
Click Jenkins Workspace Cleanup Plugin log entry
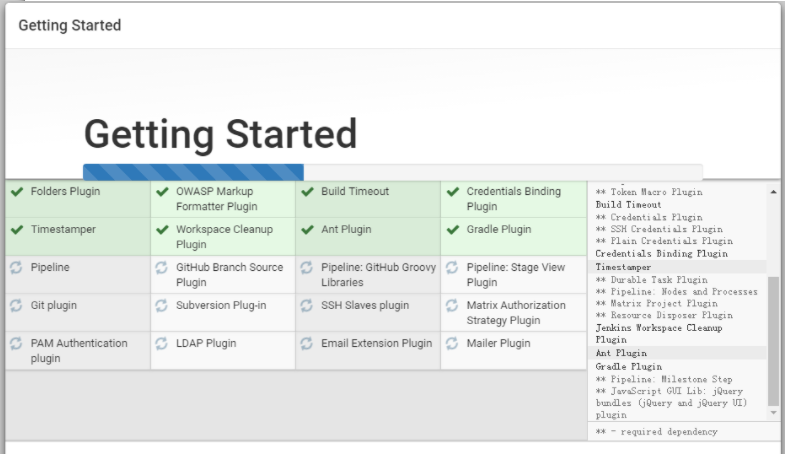(660, 334)
